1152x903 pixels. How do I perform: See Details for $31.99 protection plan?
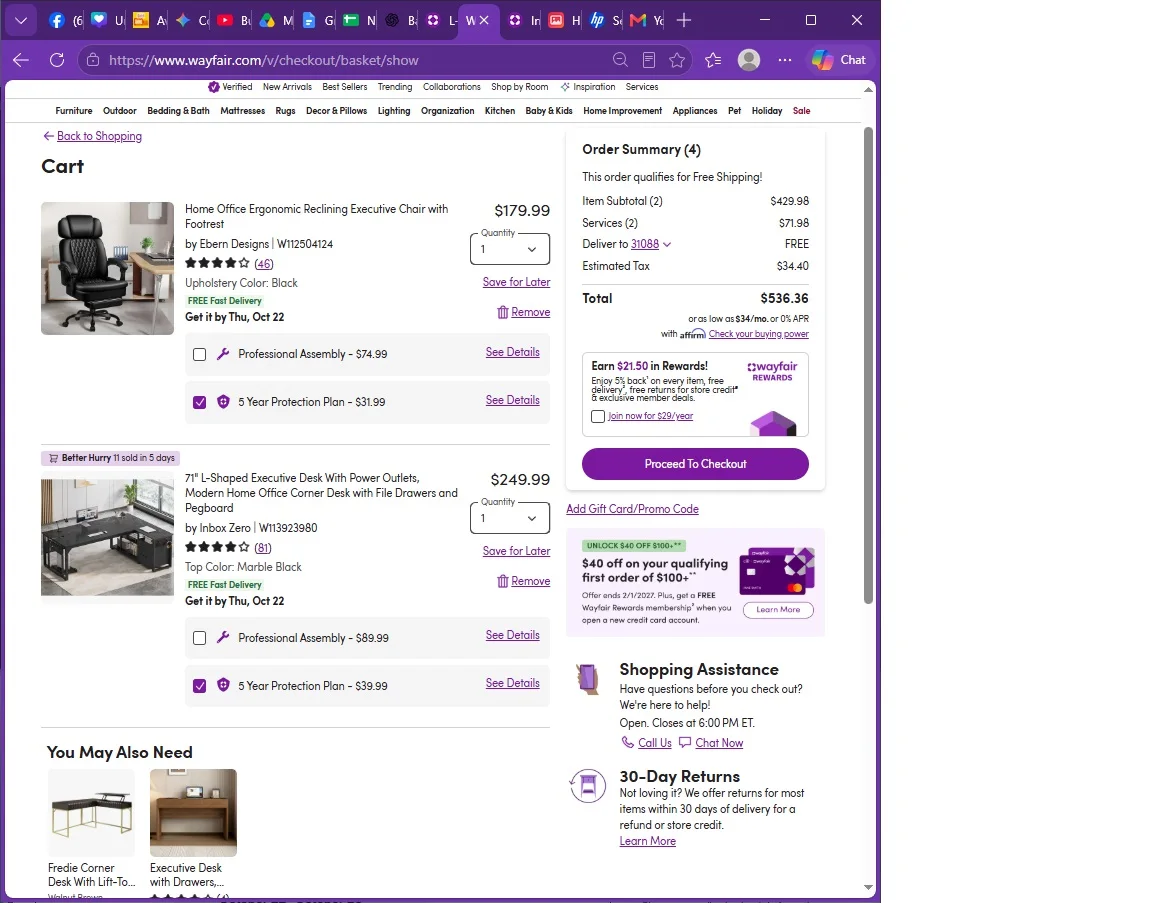point(512,400)
